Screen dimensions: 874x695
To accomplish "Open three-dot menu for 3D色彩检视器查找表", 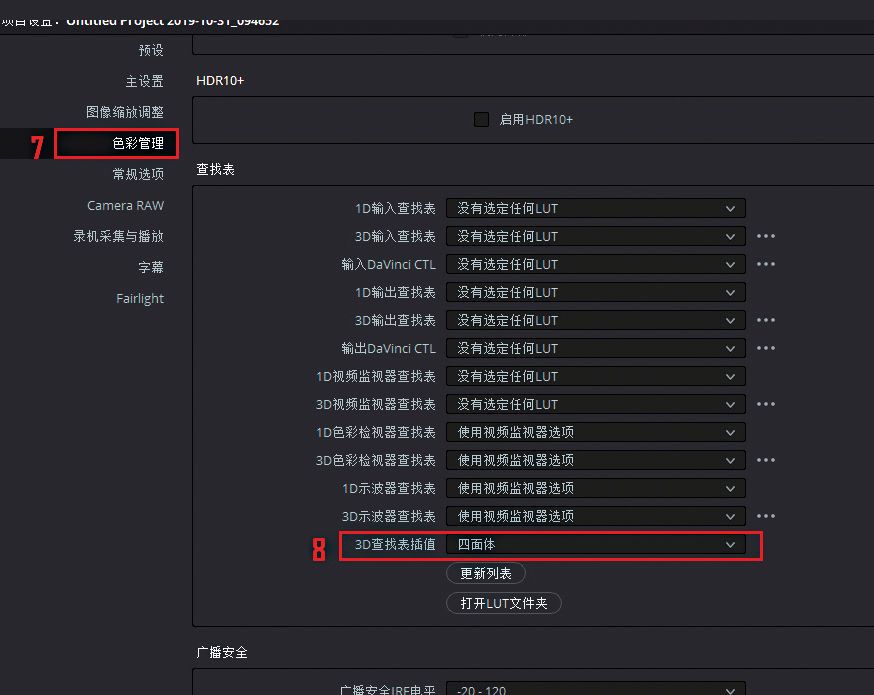I will 765,460.
